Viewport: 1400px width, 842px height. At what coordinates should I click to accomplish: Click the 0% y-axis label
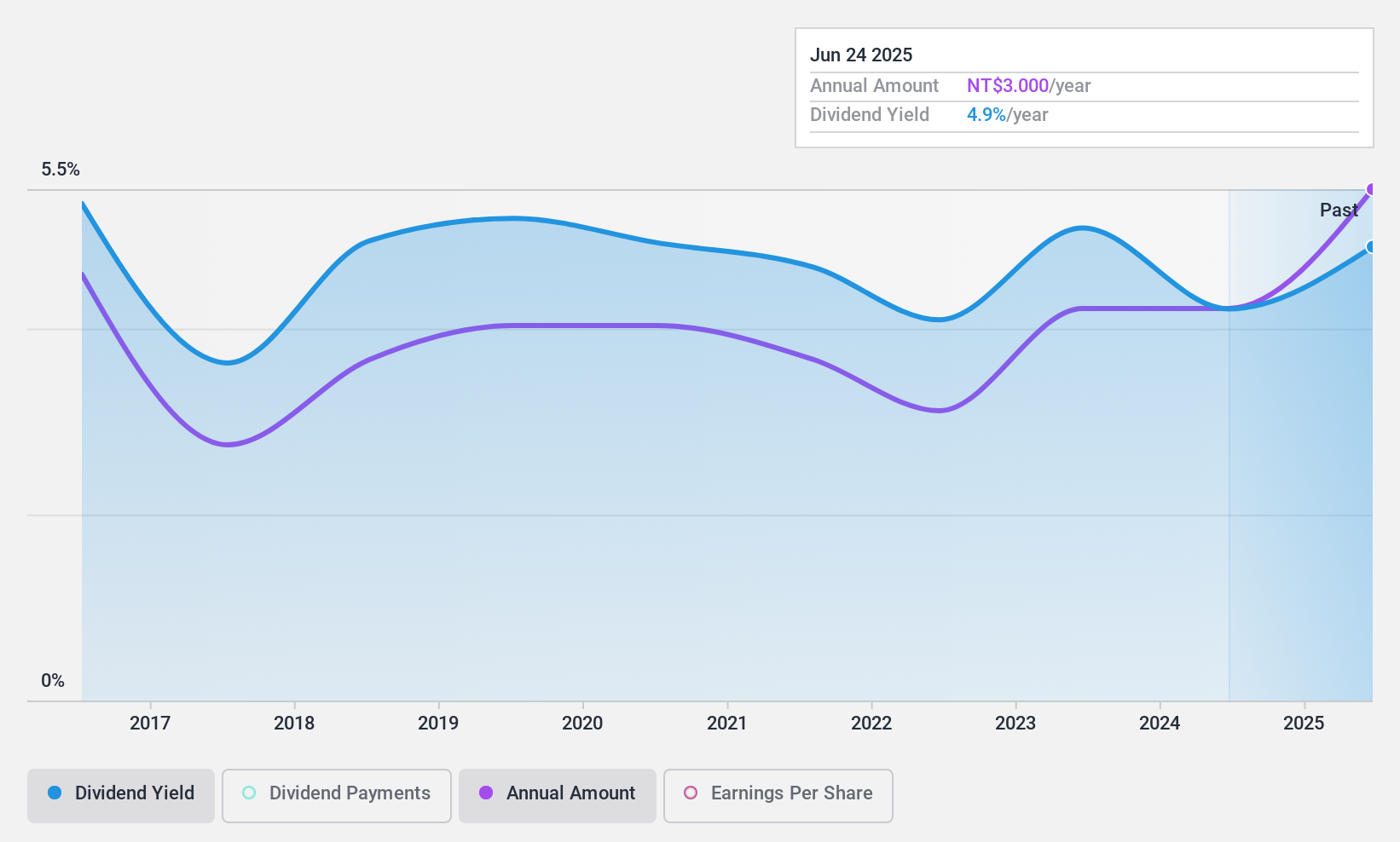point(53,681)
